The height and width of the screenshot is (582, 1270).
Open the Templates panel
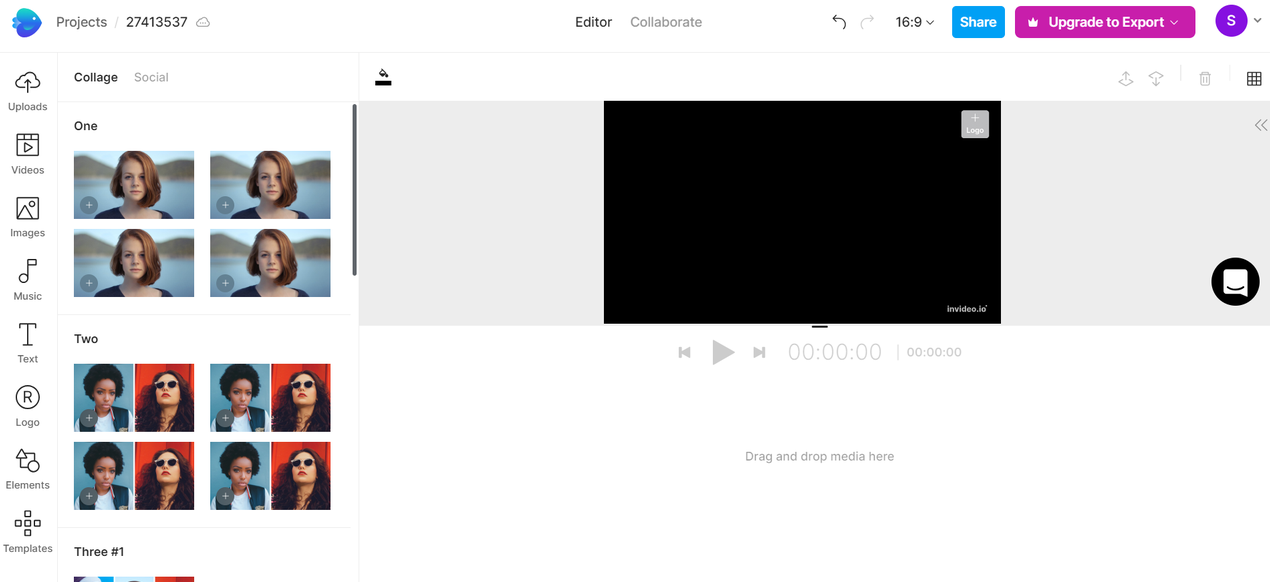[x=28, y=532]
